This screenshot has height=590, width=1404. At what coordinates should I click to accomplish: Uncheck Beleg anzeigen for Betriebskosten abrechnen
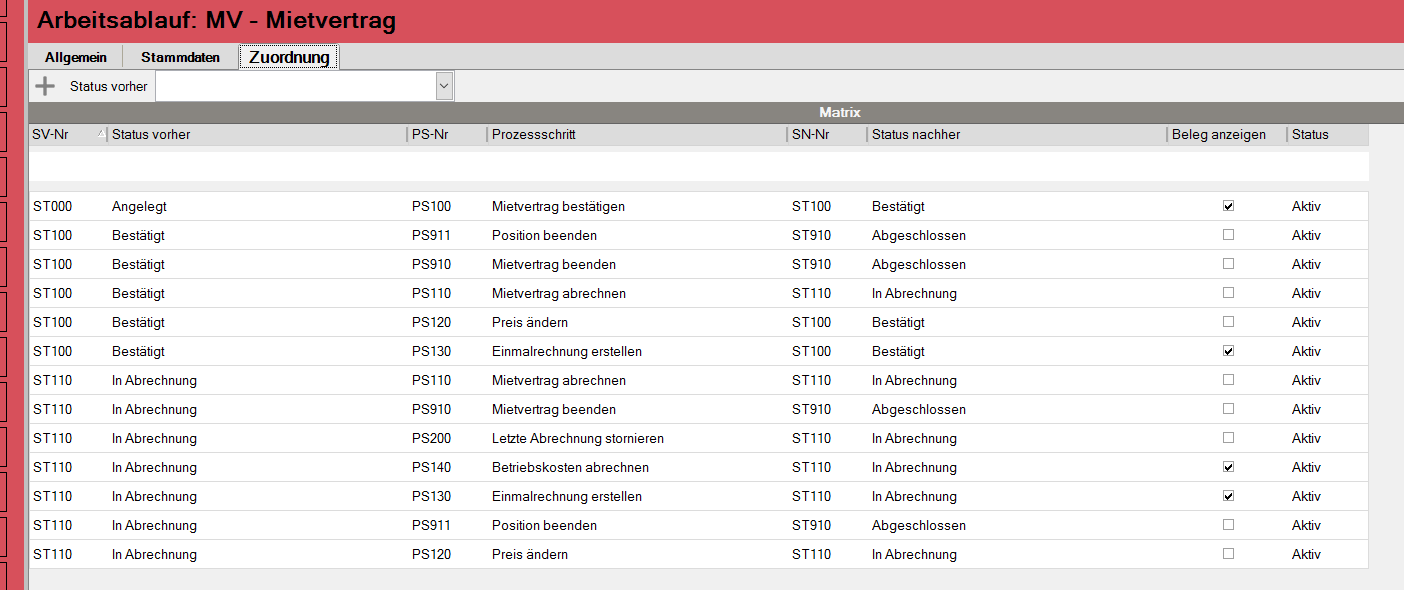(x=1228, y=467)
